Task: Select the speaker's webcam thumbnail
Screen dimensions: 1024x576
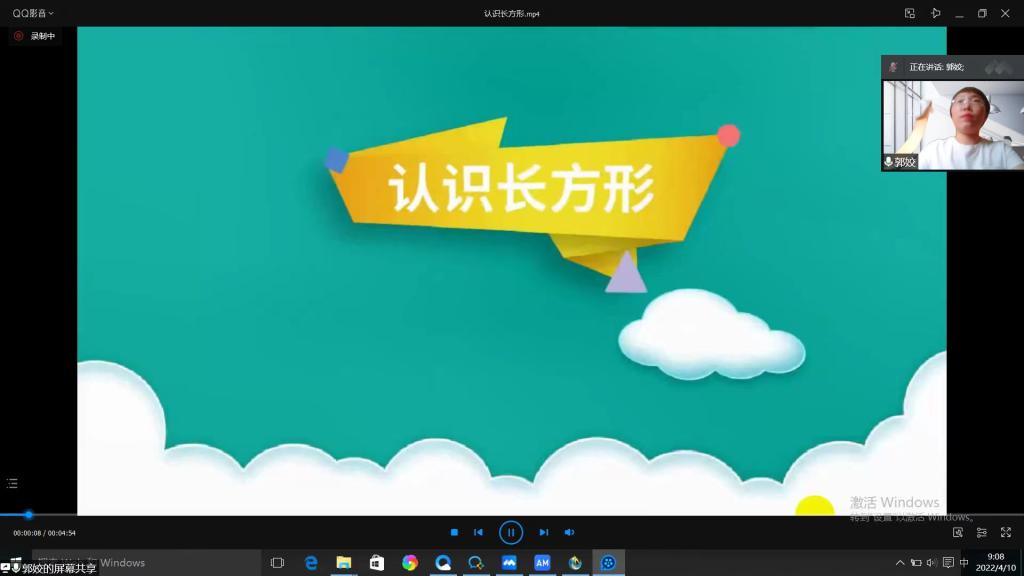Action: pyautogui.click(x=952, y=125)
